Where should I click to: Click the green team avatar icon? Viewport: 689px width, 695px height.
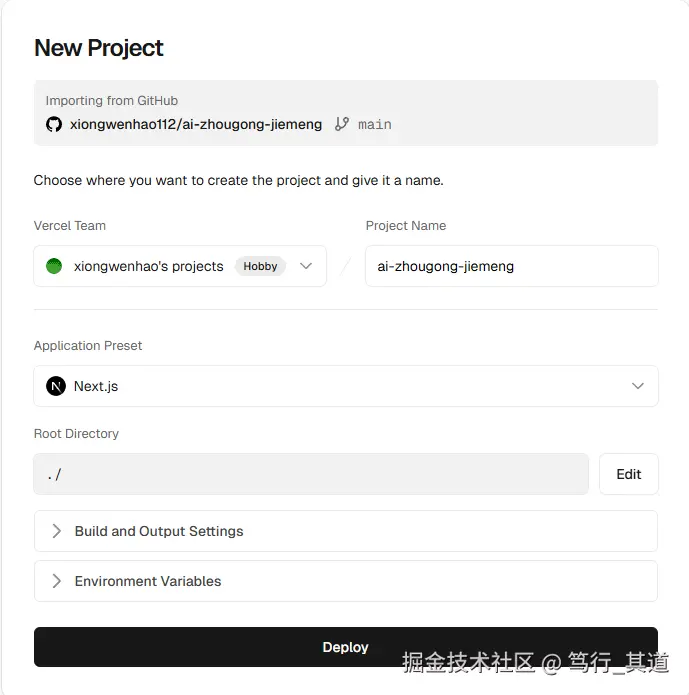coord(54,266)
